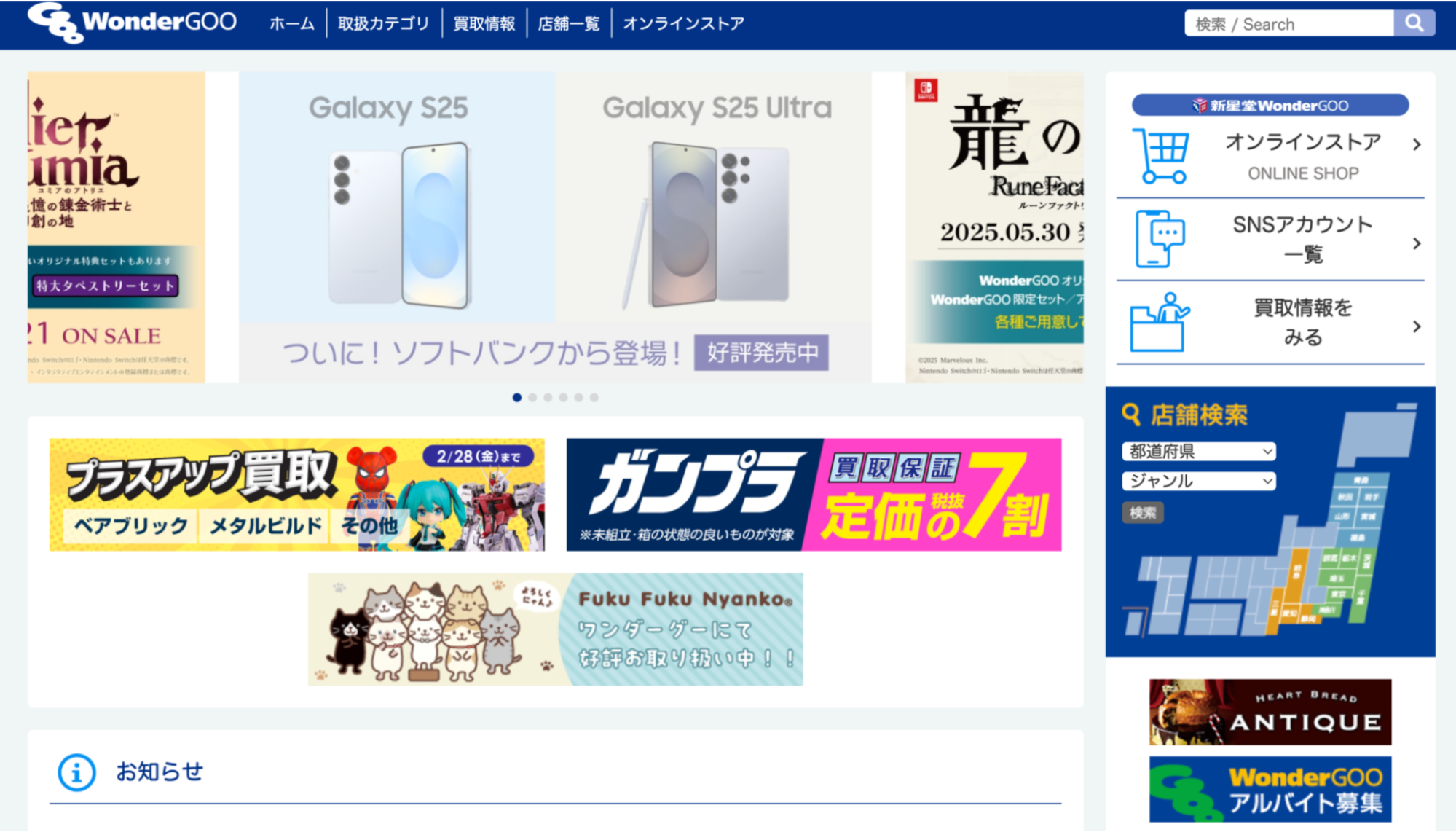Click the magnifier search button
Screen dimensions: 1456x832
[x=1414, y=23]
